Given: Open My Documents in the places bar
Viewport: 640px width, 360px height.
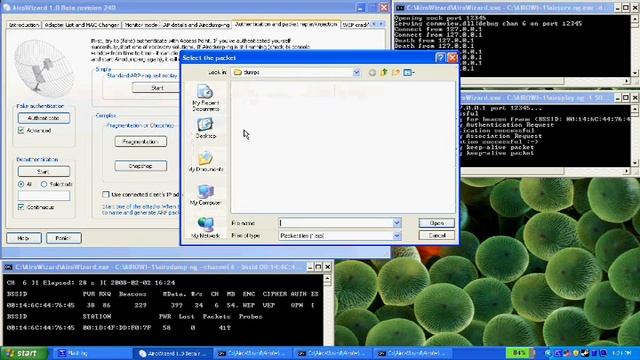Looking at the screenshot, I should [x=205, y=162].
